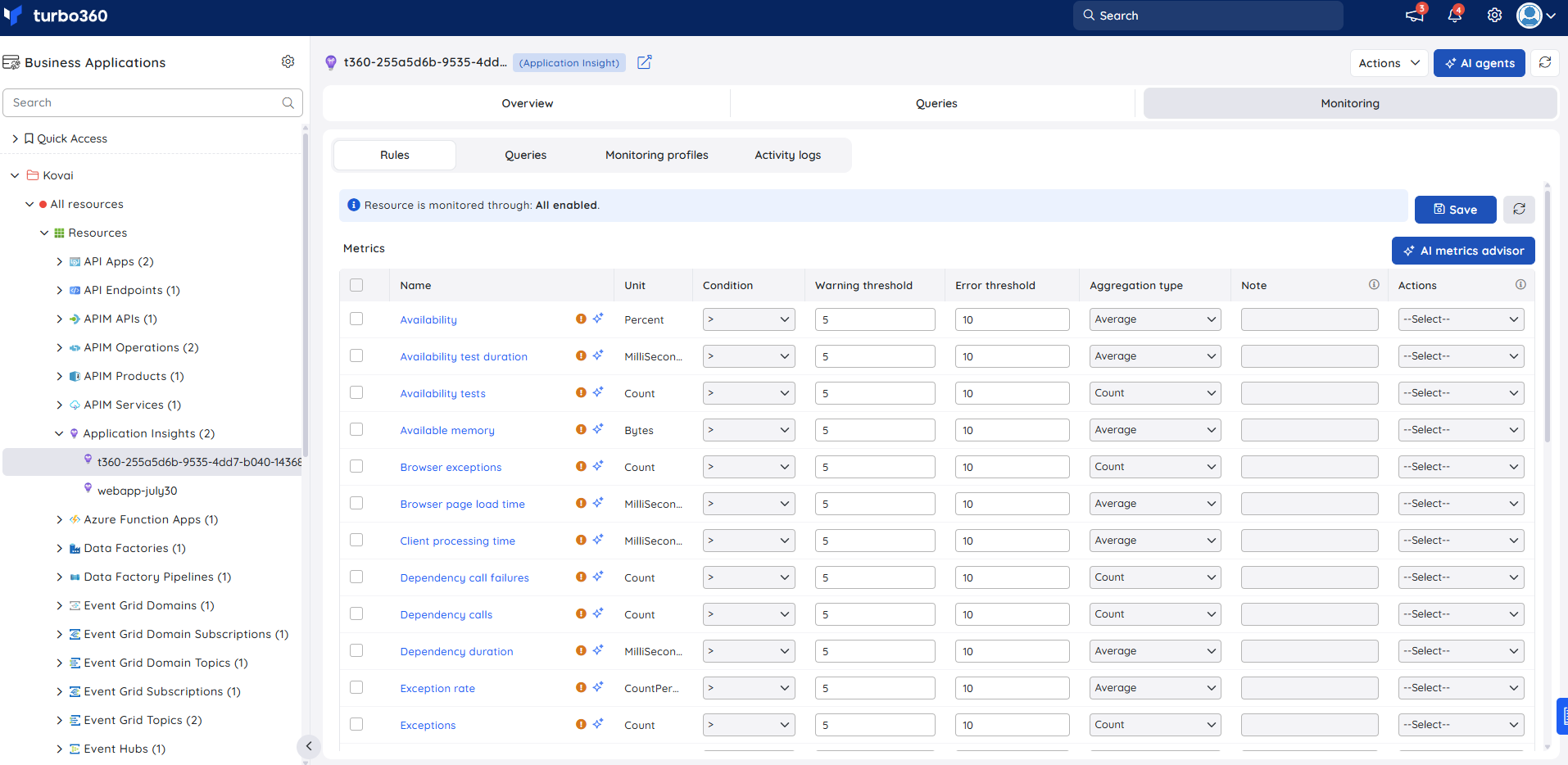This screenshot has width=1568, height=765.
Task: Open the Availability metric link
Action: click(x=428, y=319)
